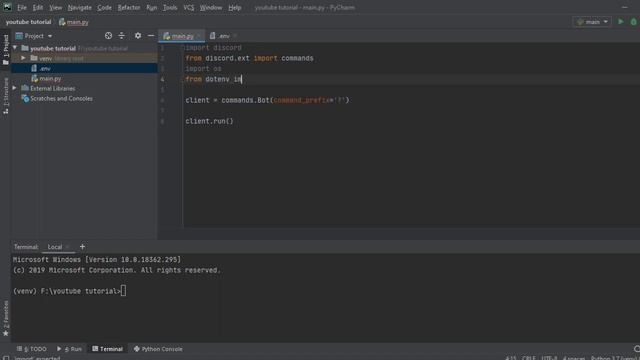Open the Edit menu
This screenshot has height=360, width=640.
pyautogui.click(x=38, y=7)
